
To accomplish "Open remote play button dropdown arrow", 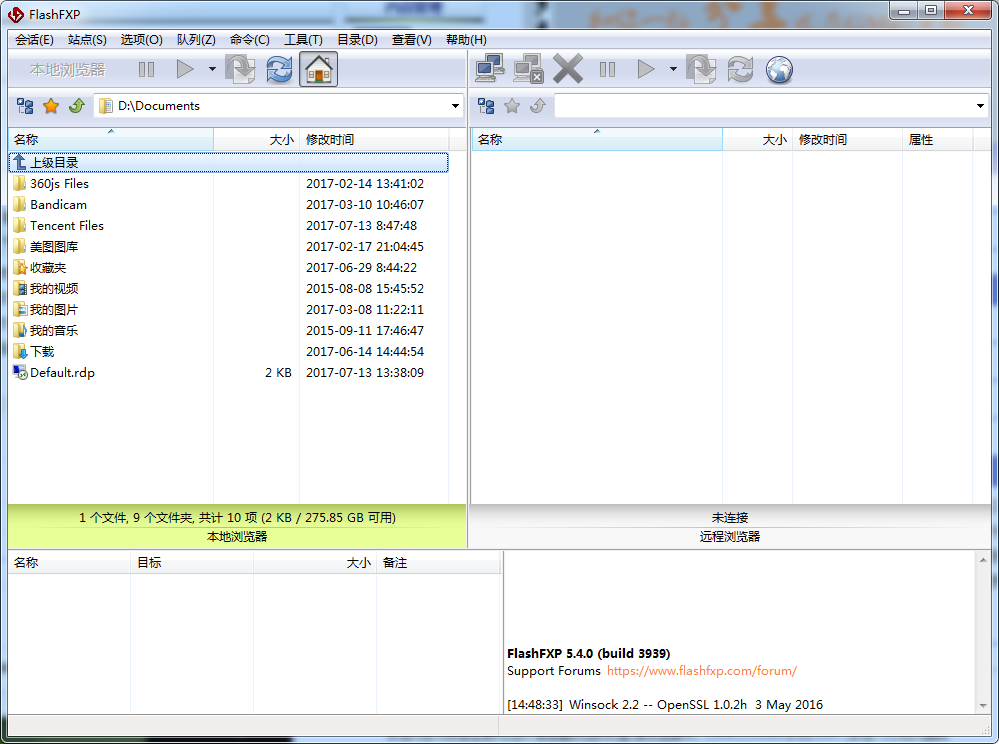I will pyautogui.click(x=673, y=69).
